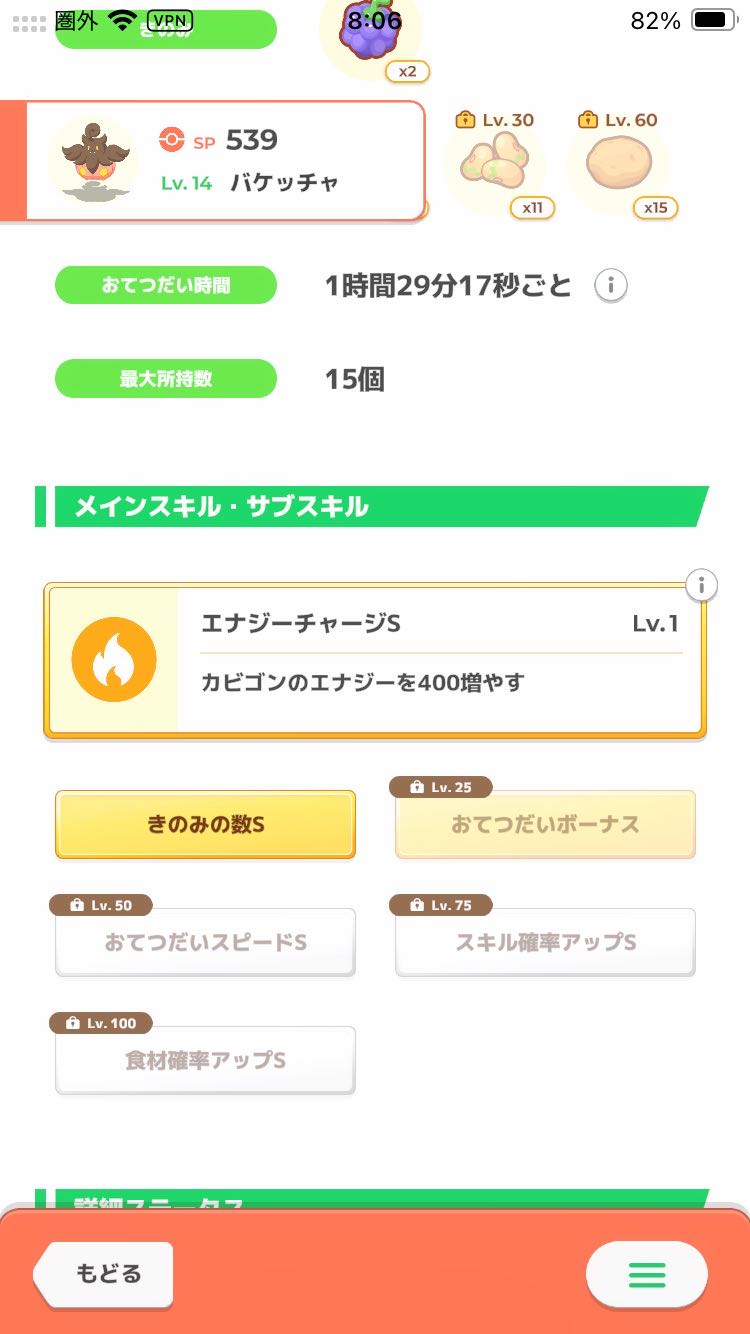Open the green hamburger menu button
Image resolution: width=750 pixels, height=1334 pixels.
tap(646, 1274)
